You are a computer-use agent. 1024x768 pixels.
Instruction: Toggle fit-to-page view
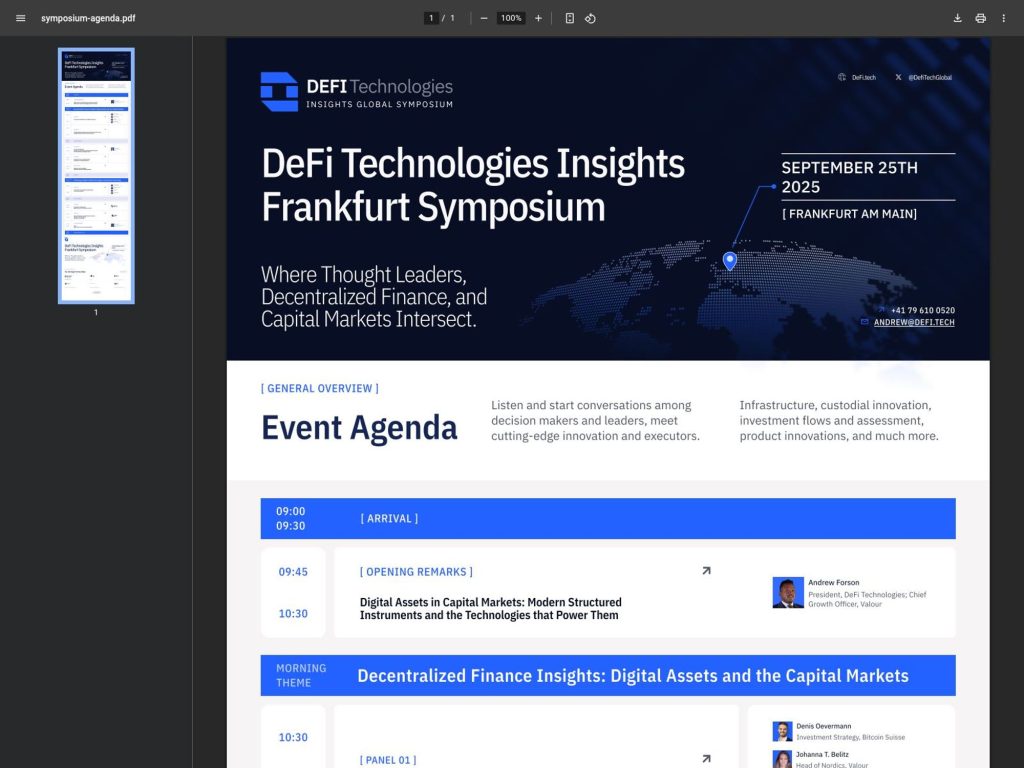point(568,18)
